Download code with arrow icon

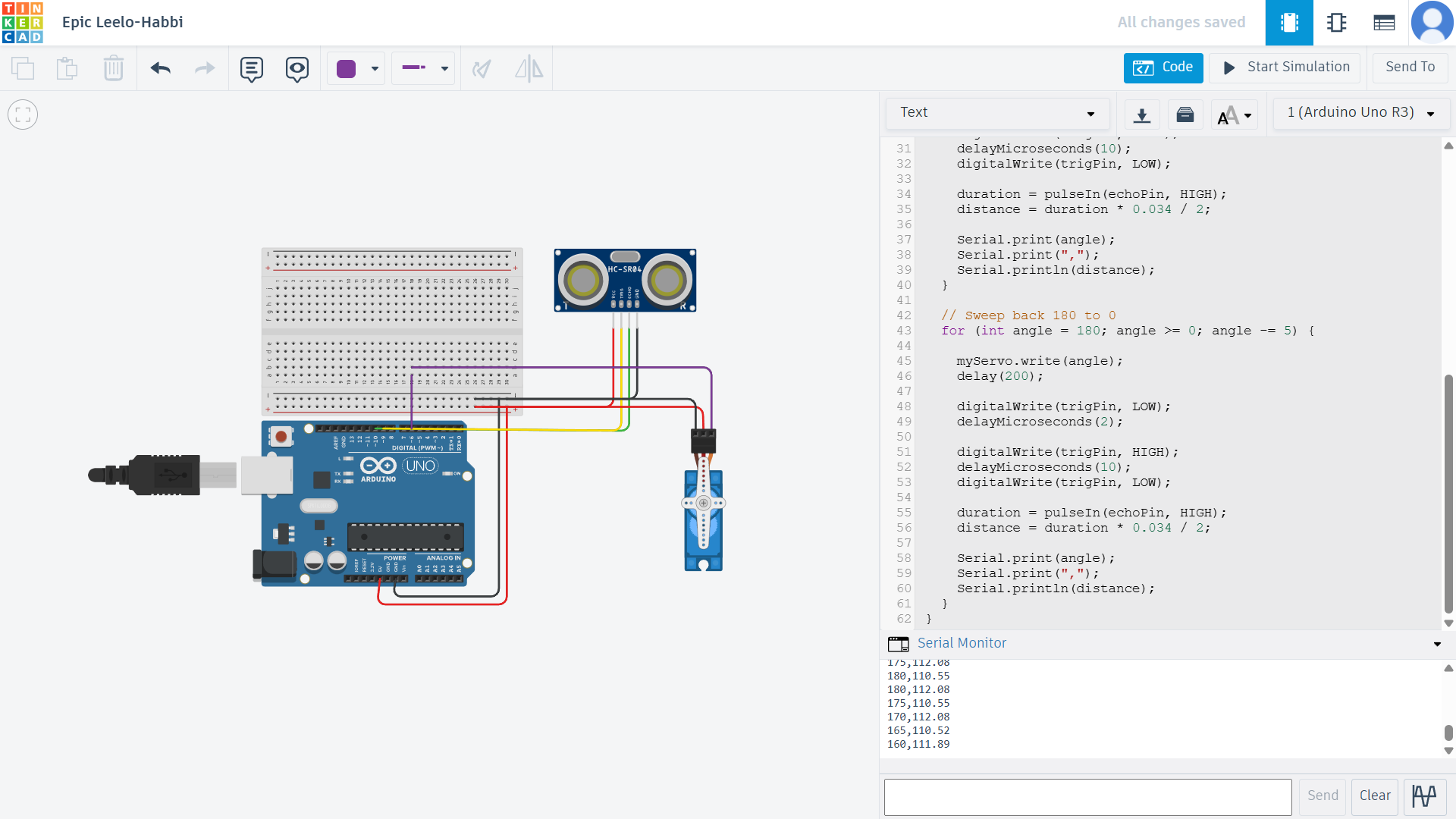pos(1141,115)
